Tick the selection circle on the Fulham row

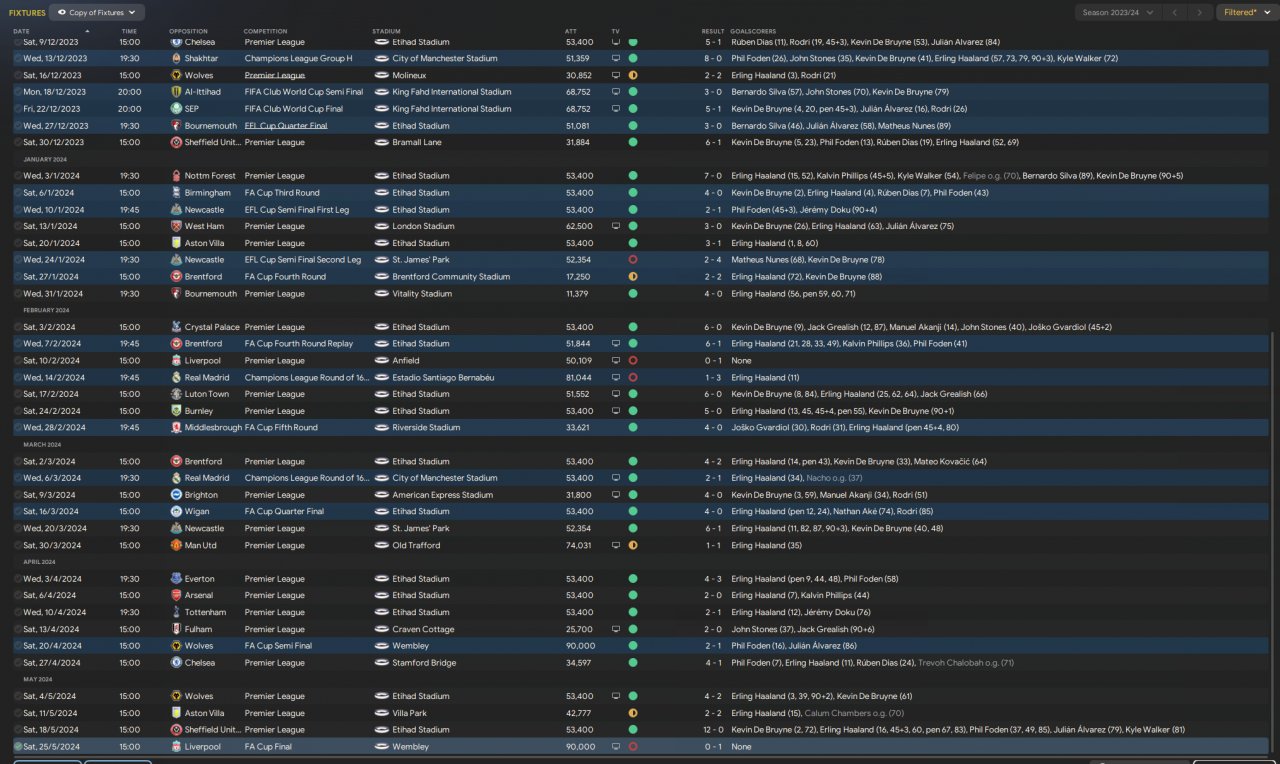18,630
